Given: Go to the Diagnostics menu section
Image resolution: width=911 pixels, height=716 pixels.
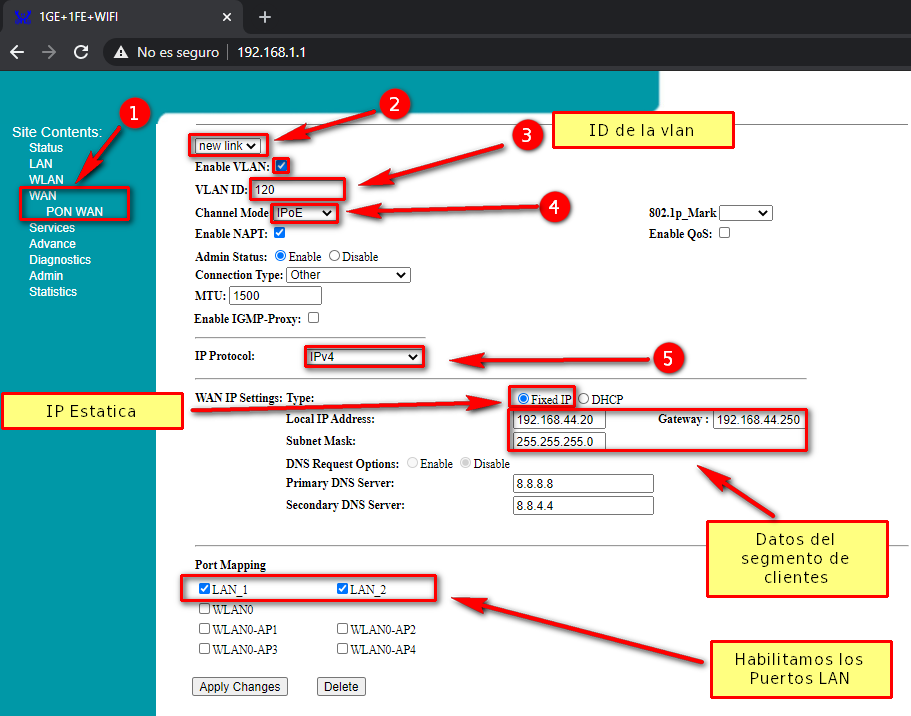Looking at the screenshot, I should pos(60,260).
